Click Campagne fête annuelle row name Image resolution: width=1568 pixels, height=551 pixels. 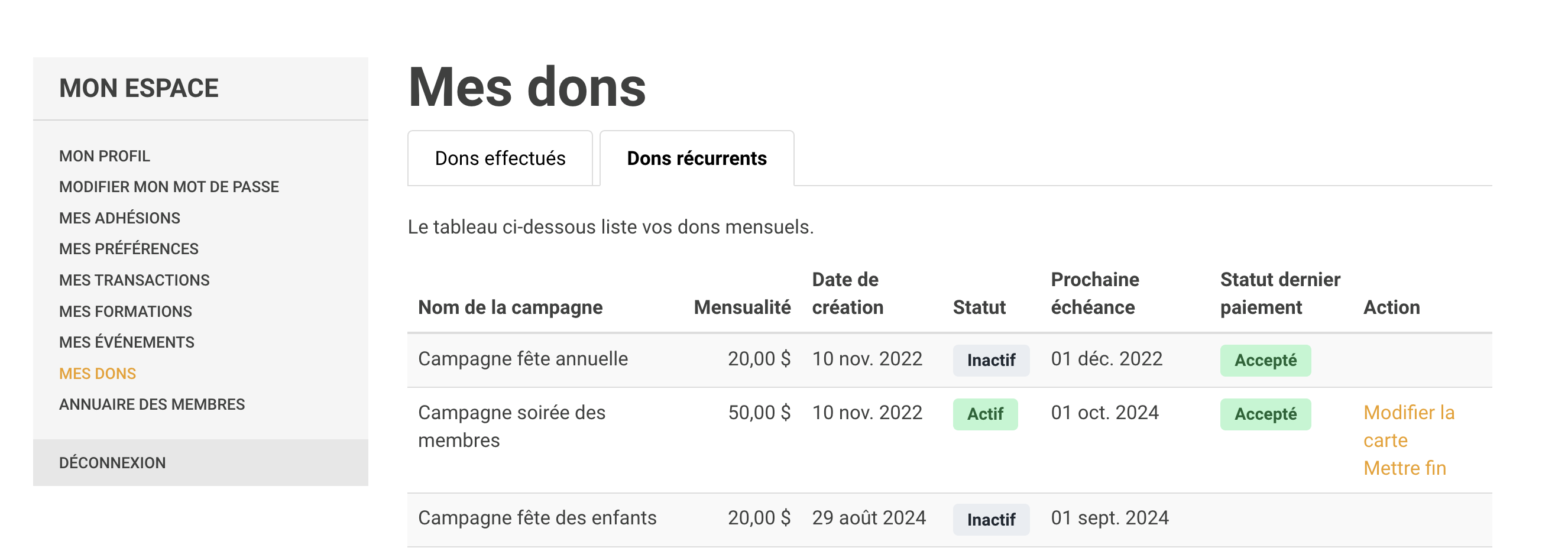(x=522, y=359)
